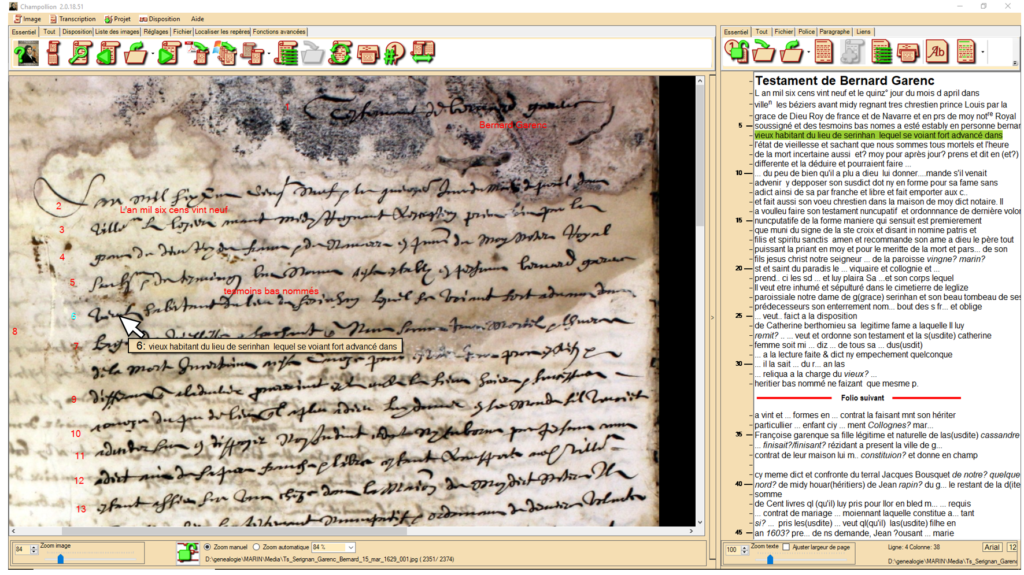Open the Disposition menu

point(160,19)
